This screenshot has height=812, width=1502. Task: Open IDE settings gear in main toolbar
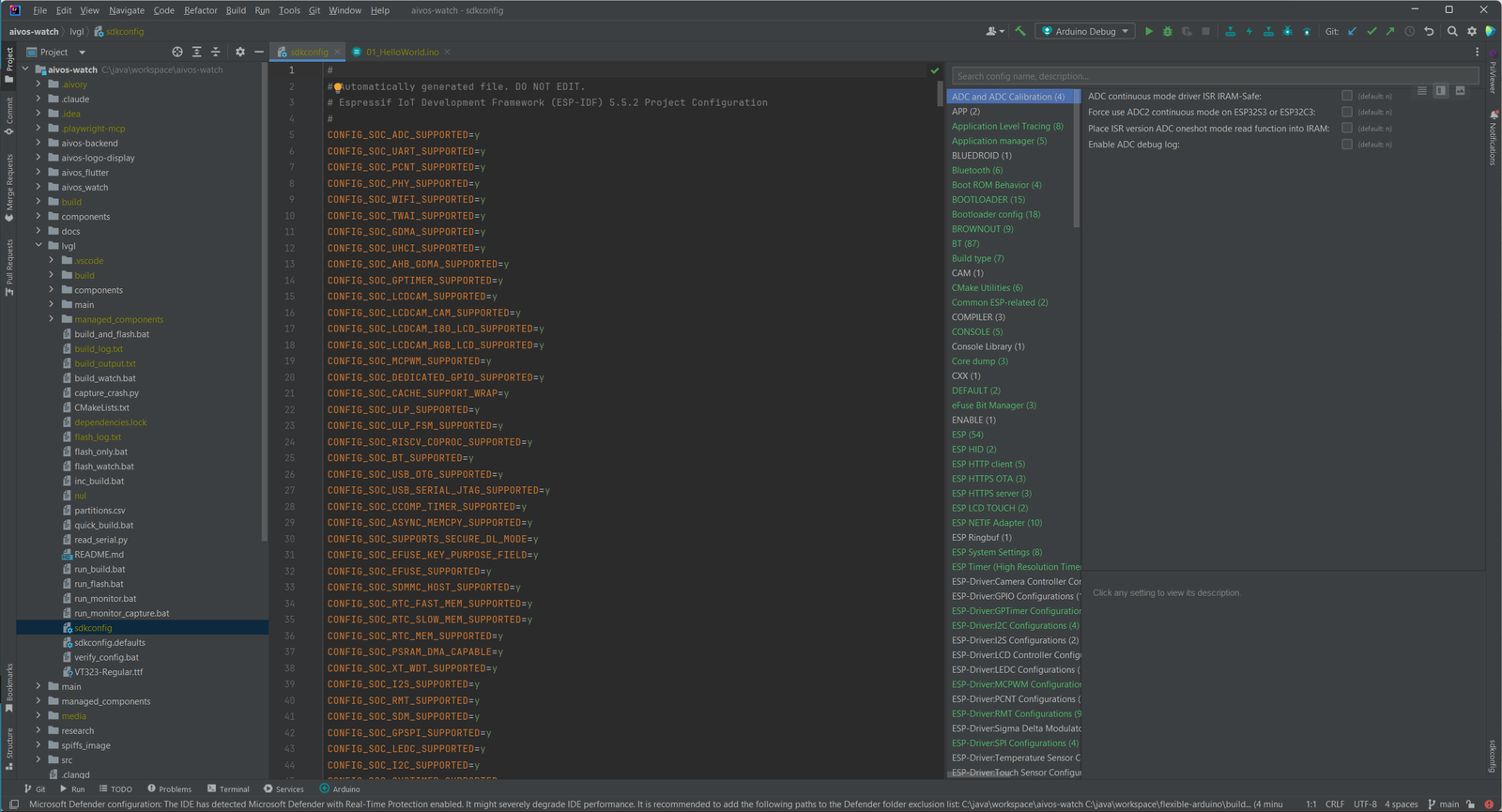tap(1472, 31)
